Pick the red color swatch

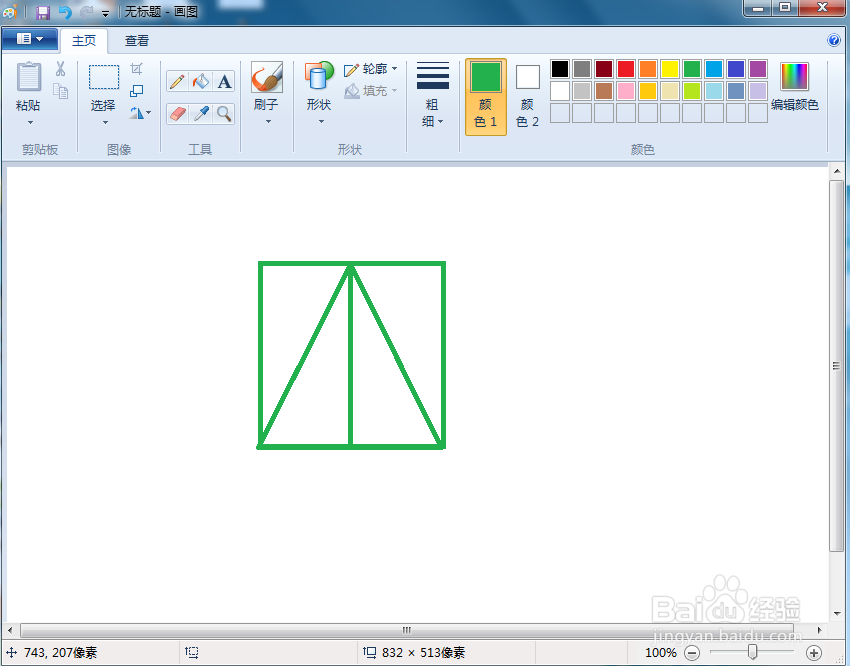(x=626, y=69)
